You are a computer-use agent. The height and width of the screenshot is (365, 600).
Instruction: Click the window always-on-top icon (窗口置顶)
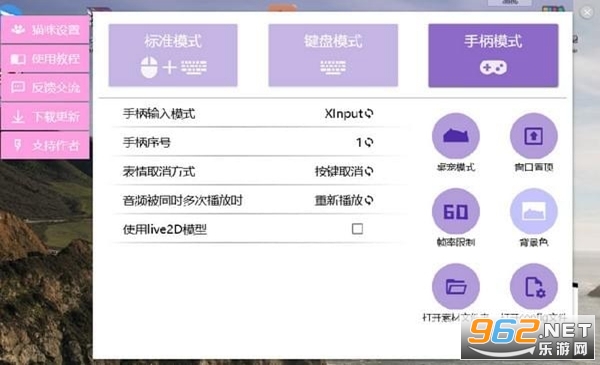pos(533,136)
